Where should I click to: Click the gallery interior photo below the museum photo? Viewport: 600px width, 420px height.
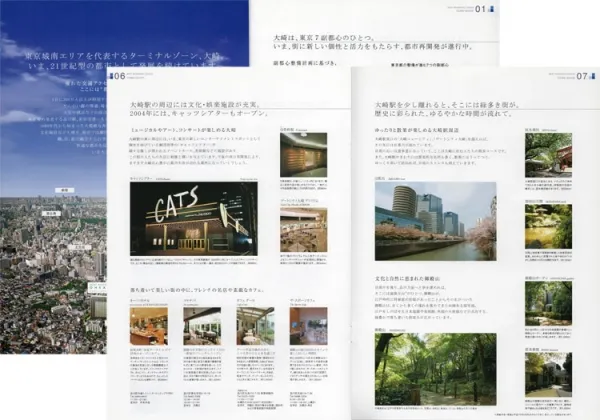(x=303, y=230)
